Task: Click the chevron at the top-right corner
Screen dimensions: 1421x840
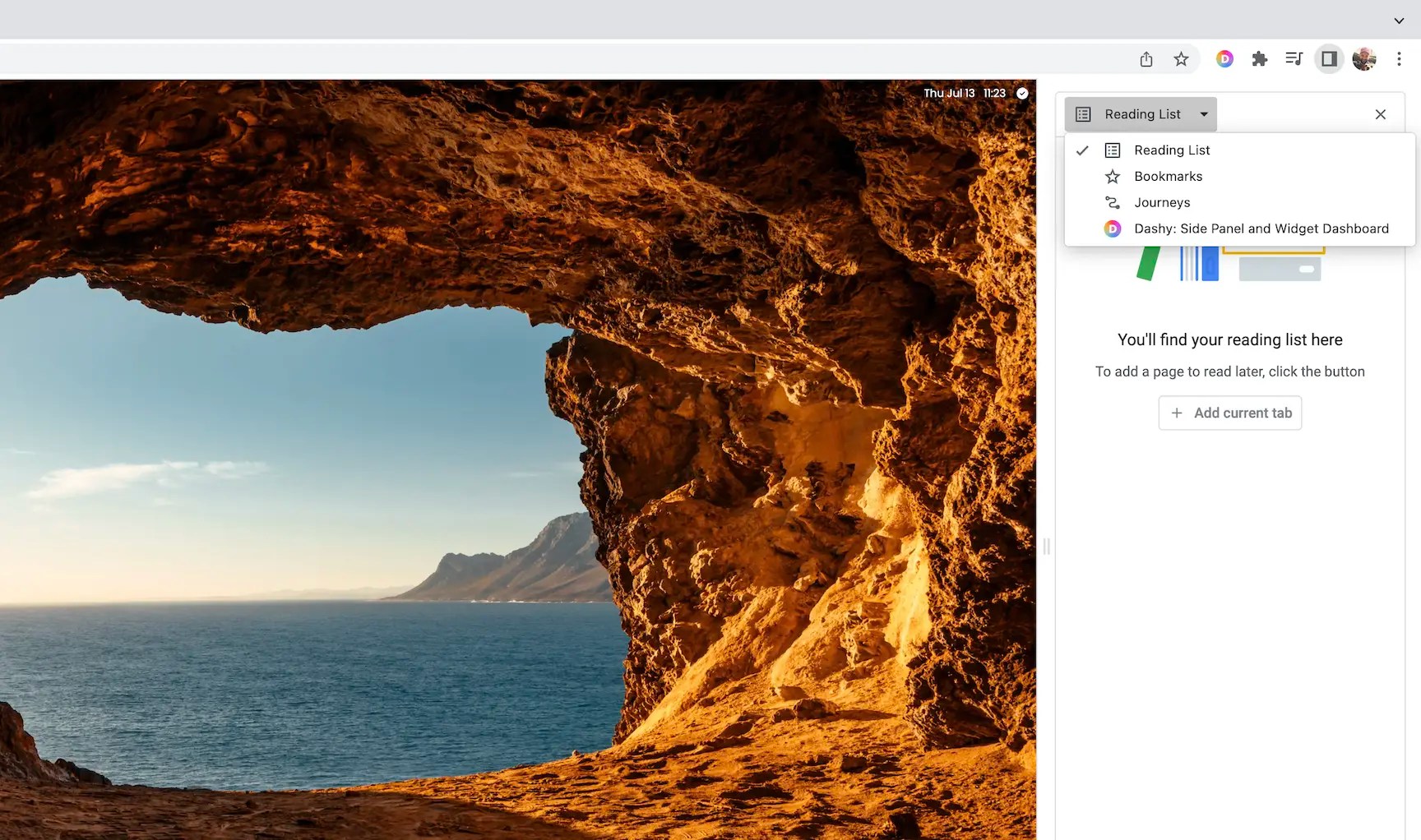Action: (1399, 20)
